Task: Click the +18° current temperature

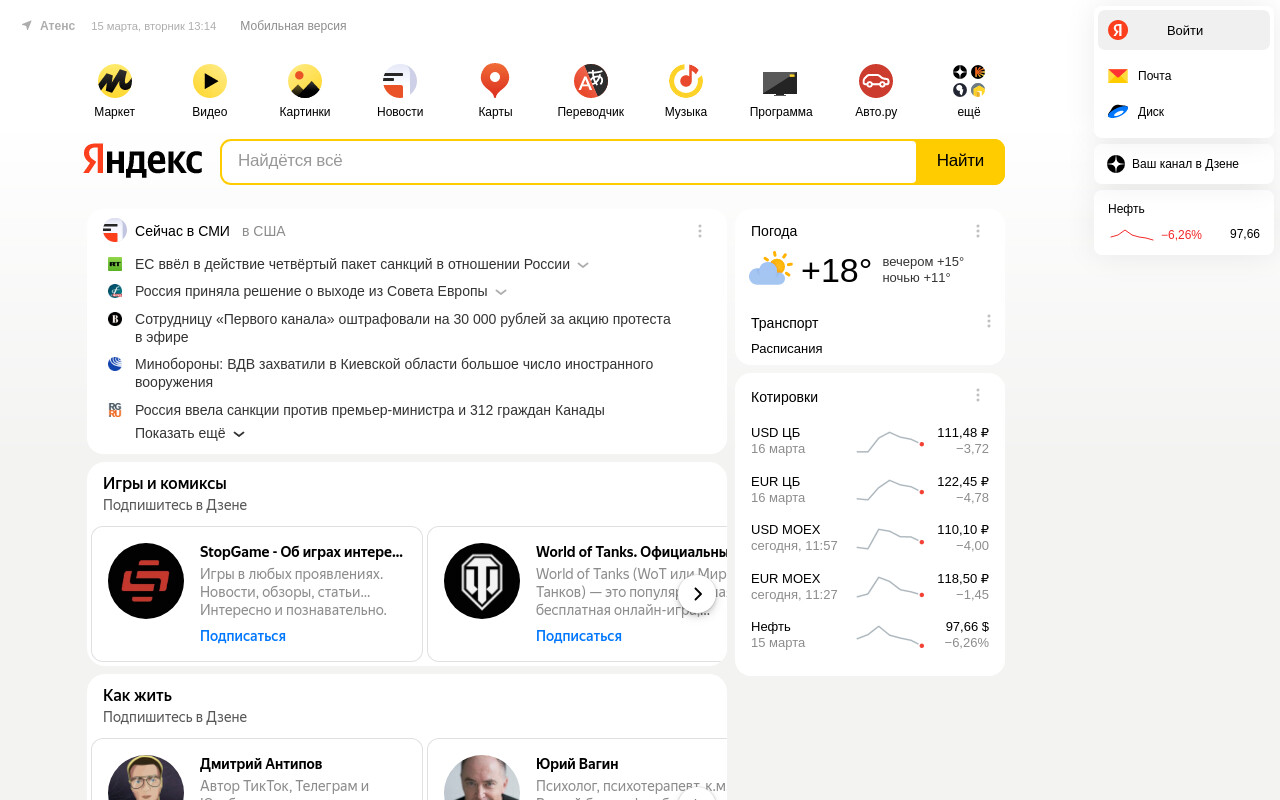Action: [x=836, y=271]
